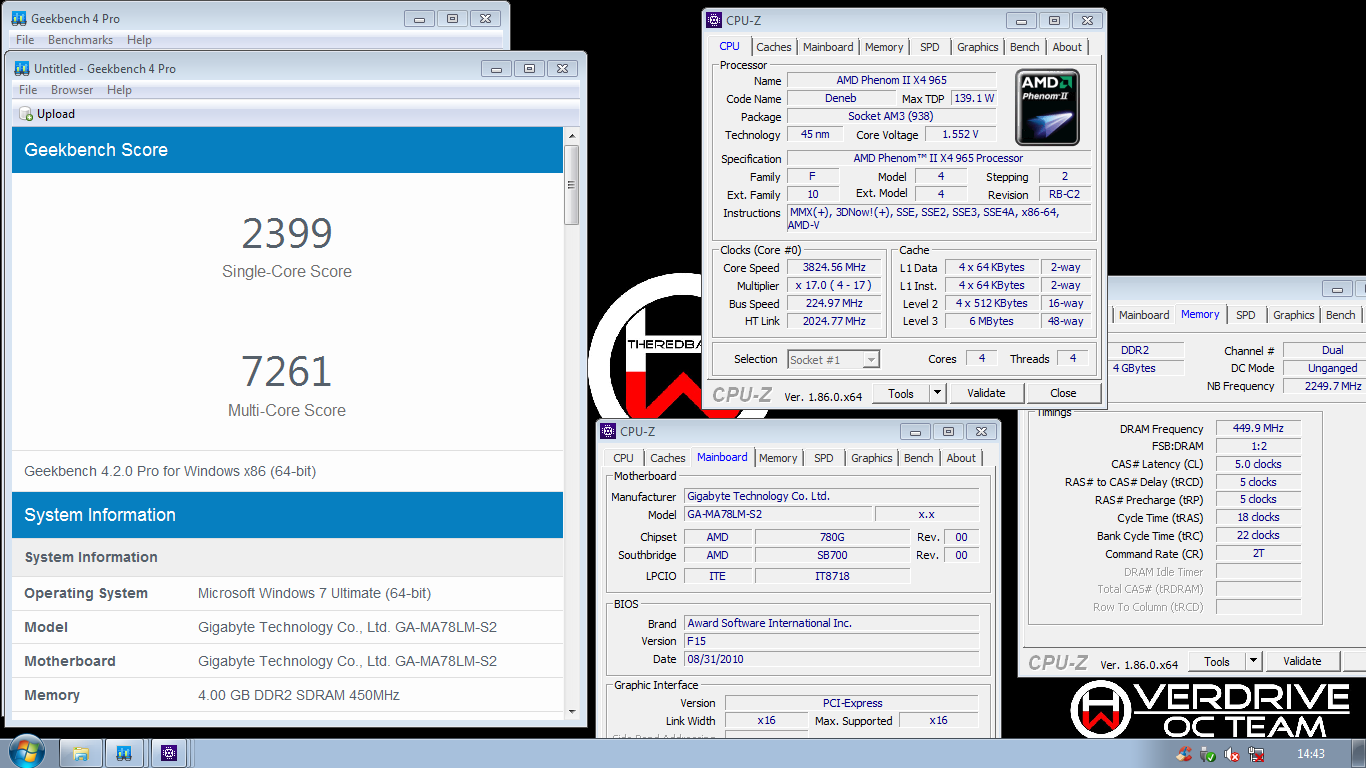
Task: Click Microsoft Windows 7 Ultimate (64-bit) value
Action: pyautogui.click(x=314, y=593)
